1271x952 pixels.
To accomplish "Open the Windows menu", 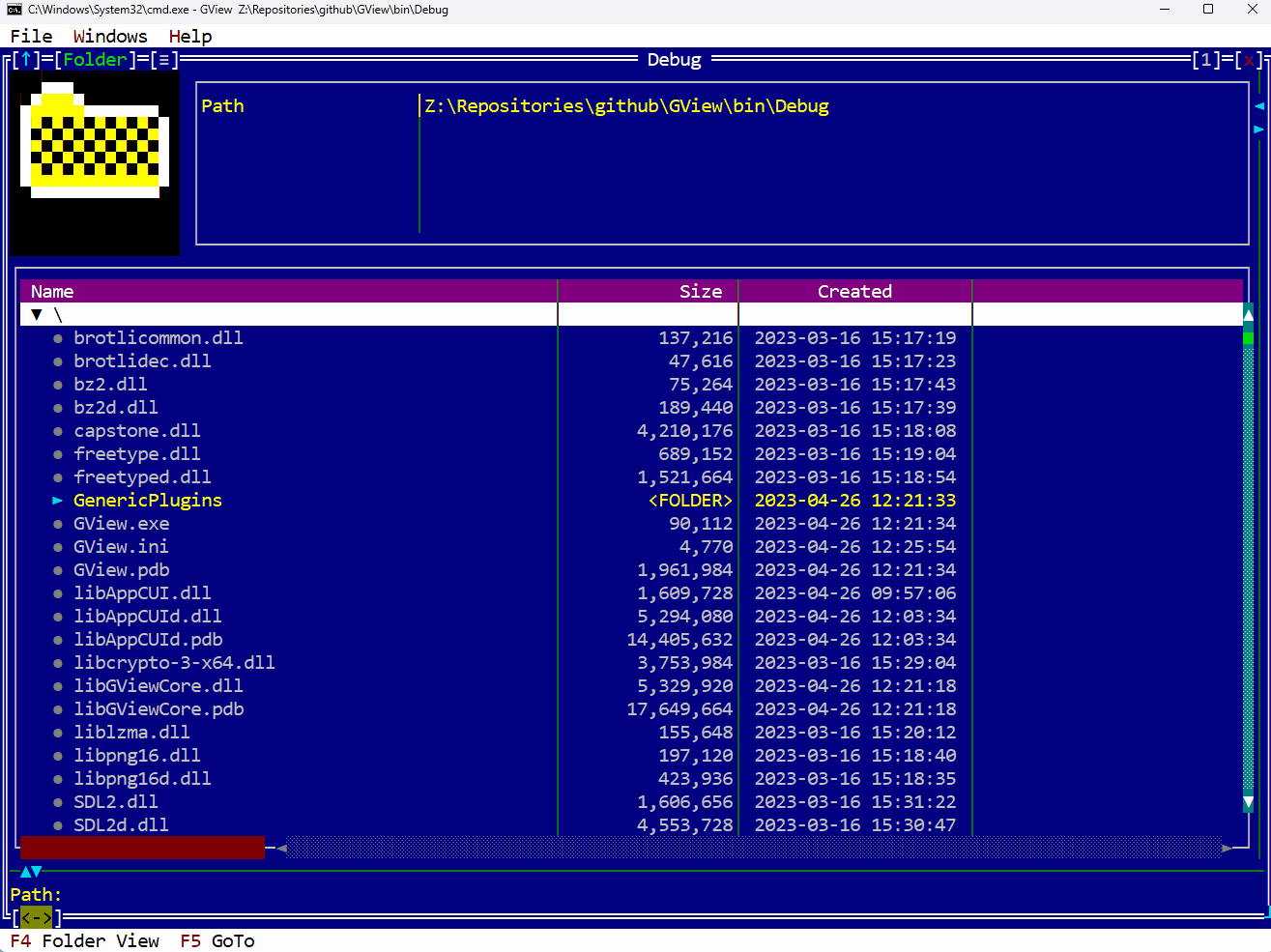I will coord(109,36).
